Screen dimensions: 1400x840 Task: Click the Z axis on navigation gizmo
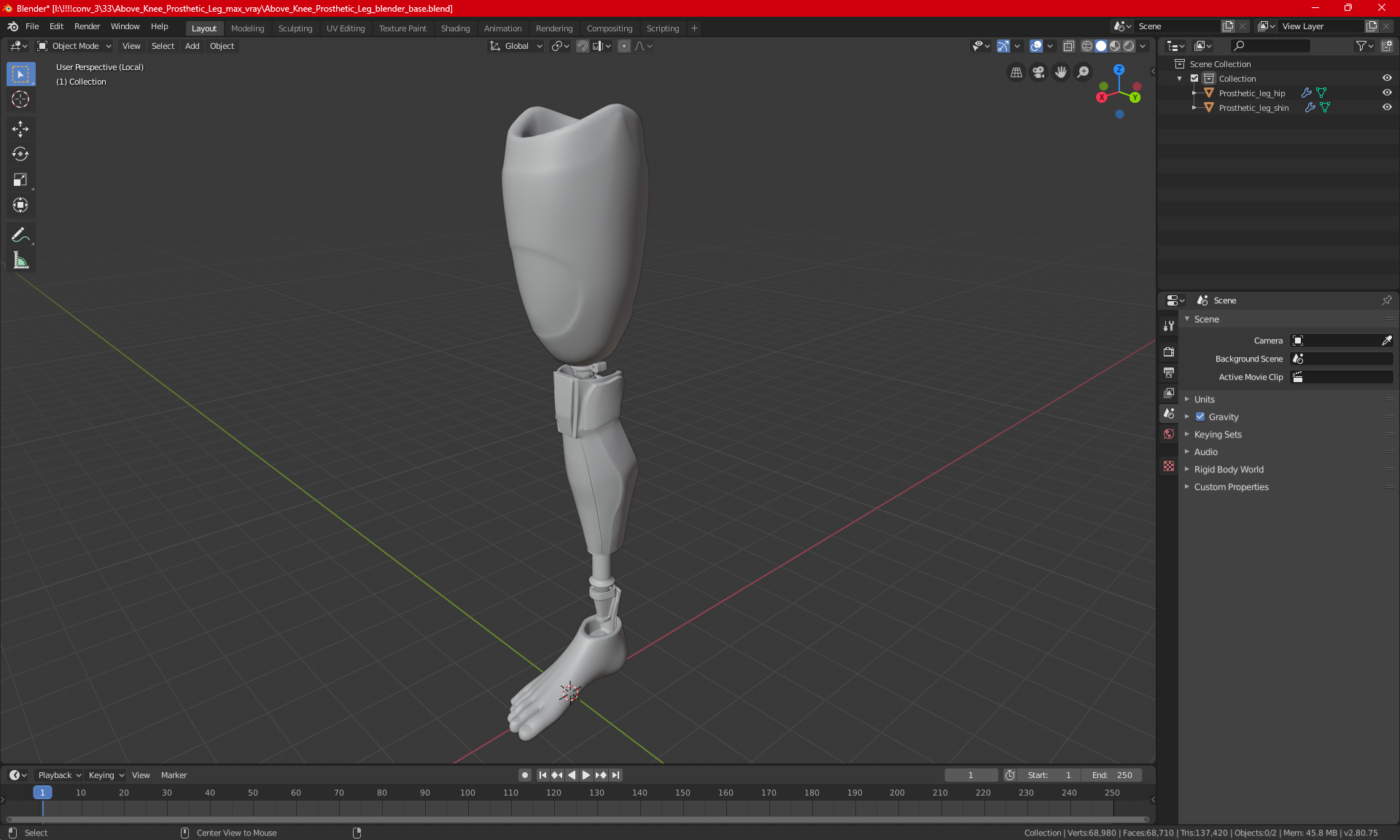pyautogui.click(x=1119, y=69)
